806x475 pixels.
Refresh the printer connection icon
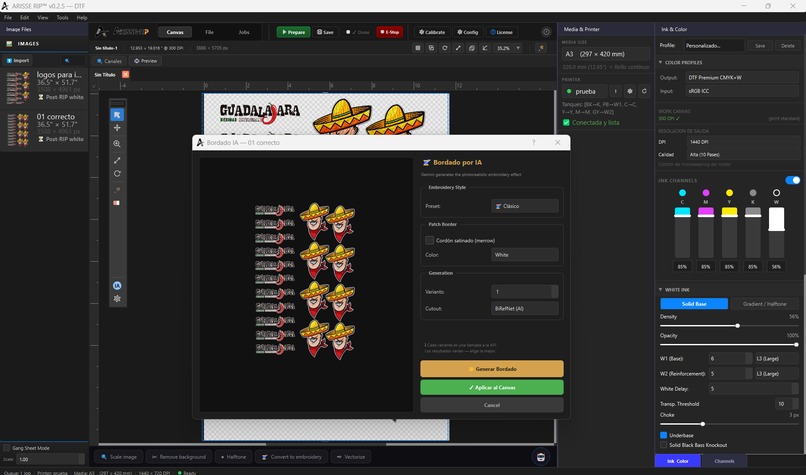pyautogui.click(x=644, y=92)
